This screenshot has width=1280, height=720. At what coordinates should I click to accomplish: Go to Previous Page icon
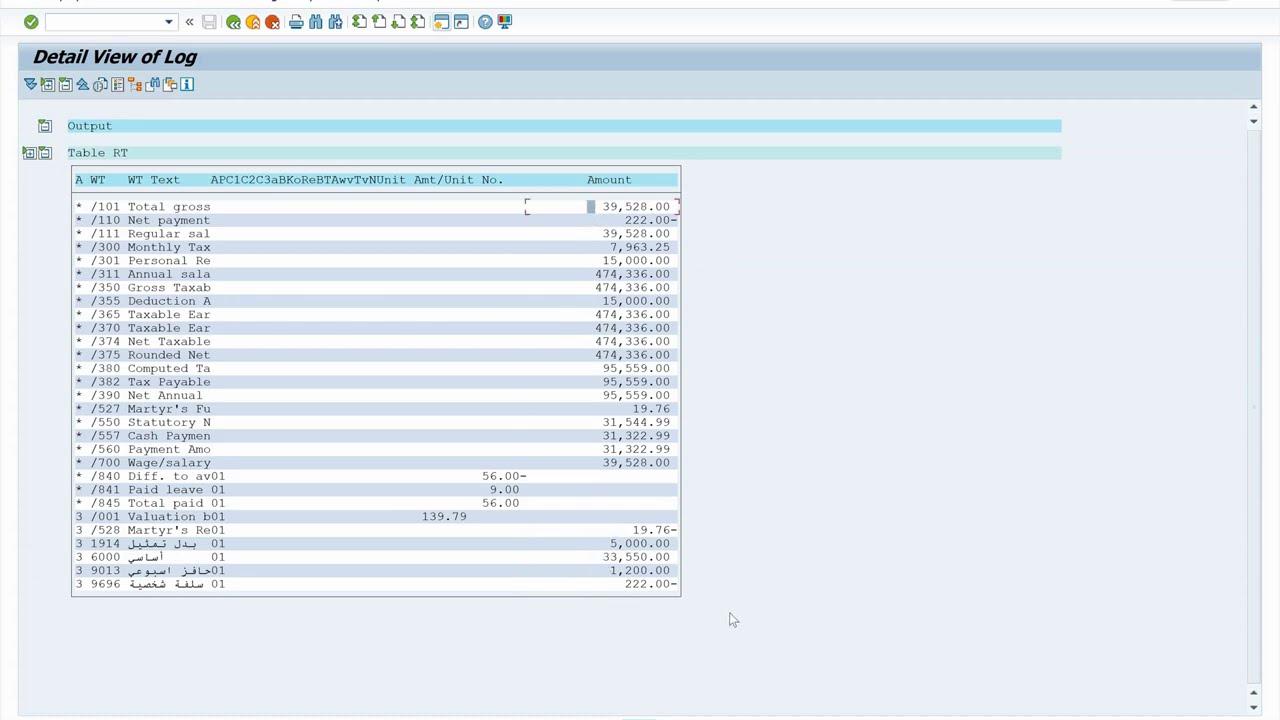coord(379,22)
